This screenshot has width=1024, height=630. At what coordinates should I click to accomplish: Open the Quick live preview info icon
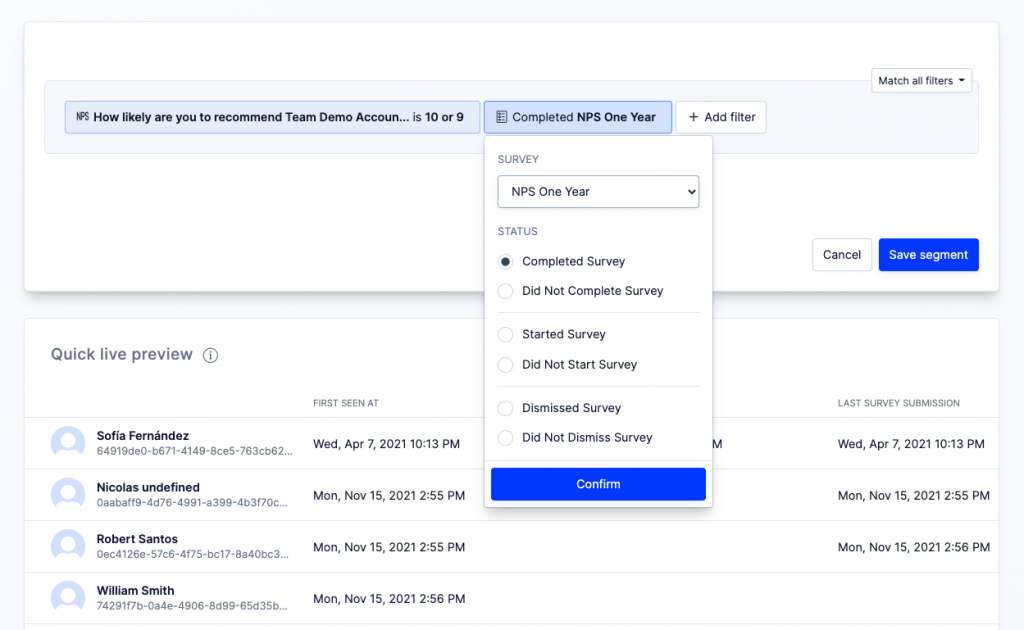(210, 355)
